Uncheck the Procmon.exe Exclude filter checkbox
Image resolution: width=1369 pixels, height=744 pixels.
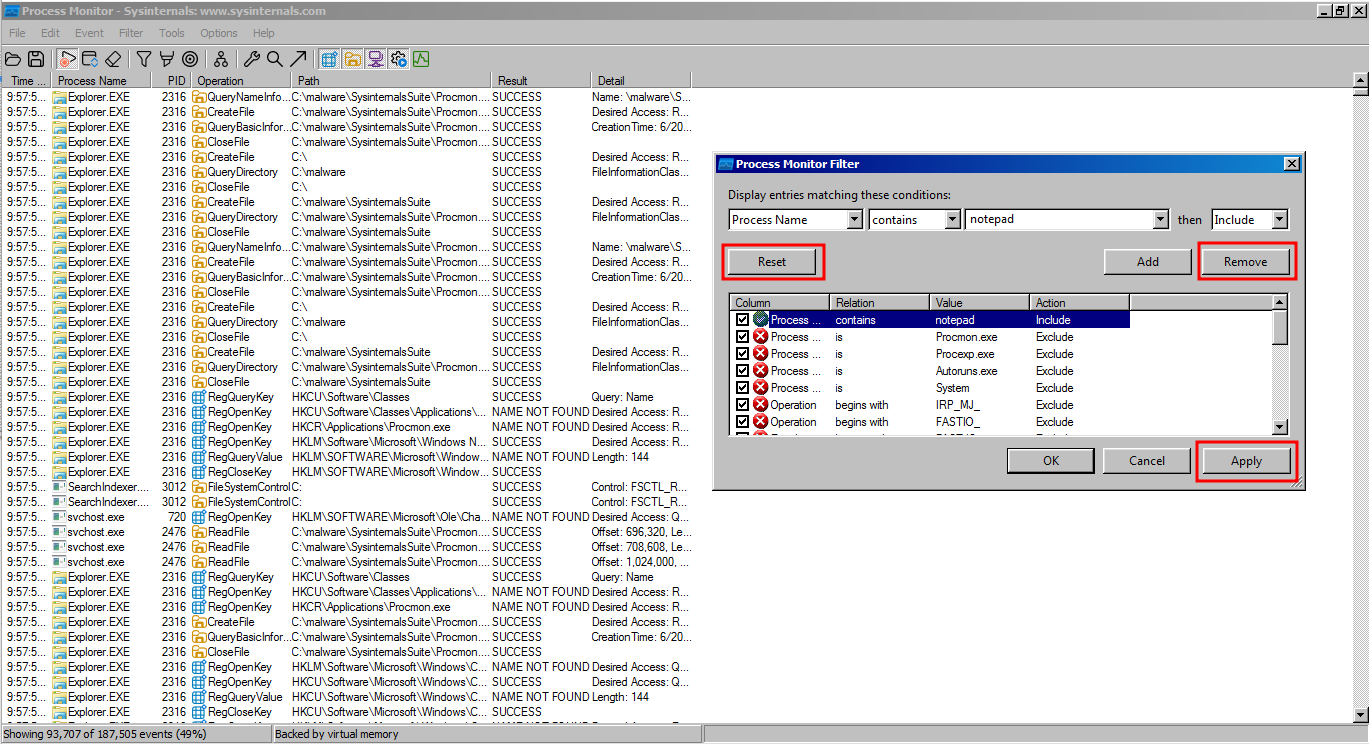(x=742, y=337)
